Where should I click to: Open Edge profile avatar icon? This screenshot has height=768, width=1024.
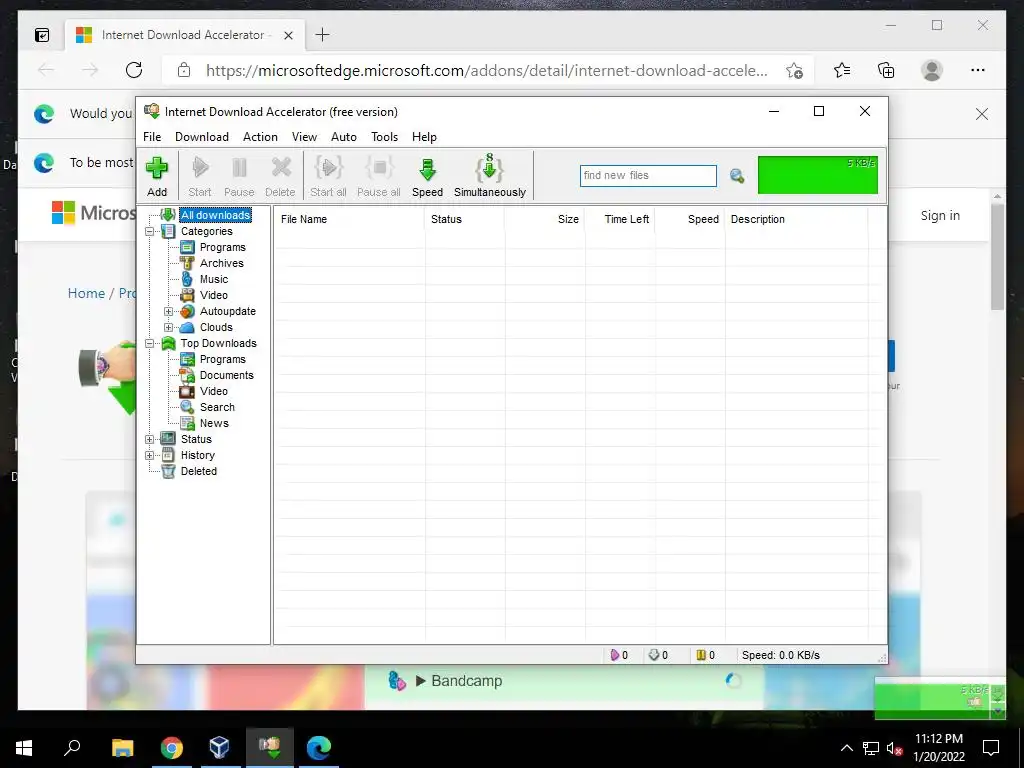pyautogui.click(x=932, y=70)
